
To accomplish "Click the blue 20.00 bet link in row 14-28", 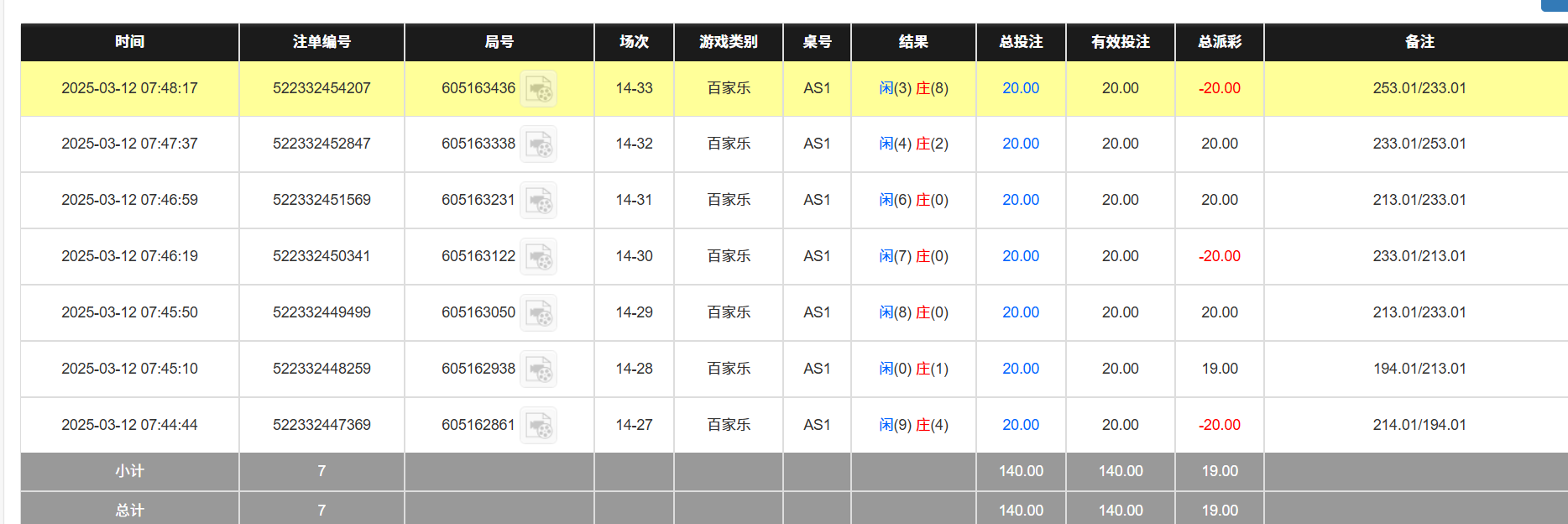I will 1020,368.
